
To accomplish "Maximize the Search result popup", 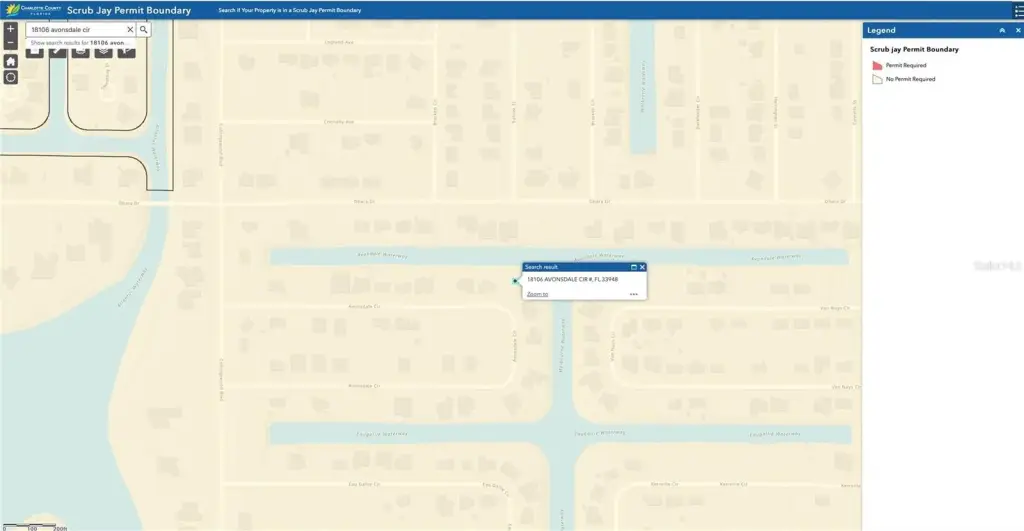I will pyautogui.click(x=633, y=267).
